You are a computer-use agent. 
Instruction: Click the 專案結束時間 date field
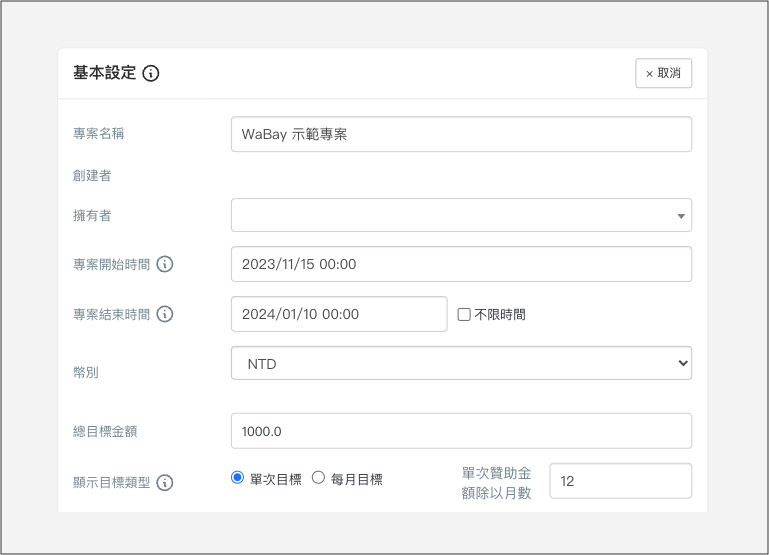[339, 314]
